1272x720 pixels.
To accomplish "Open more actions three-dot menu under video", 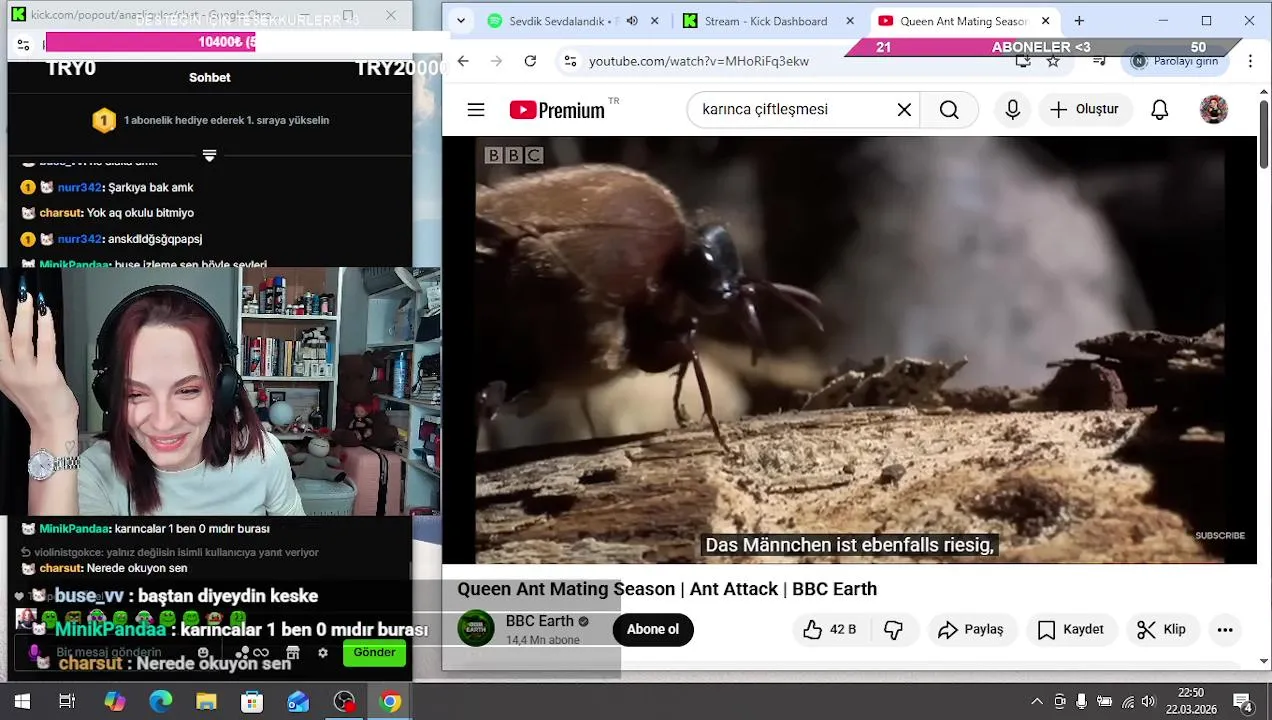I will point(1225,629).
